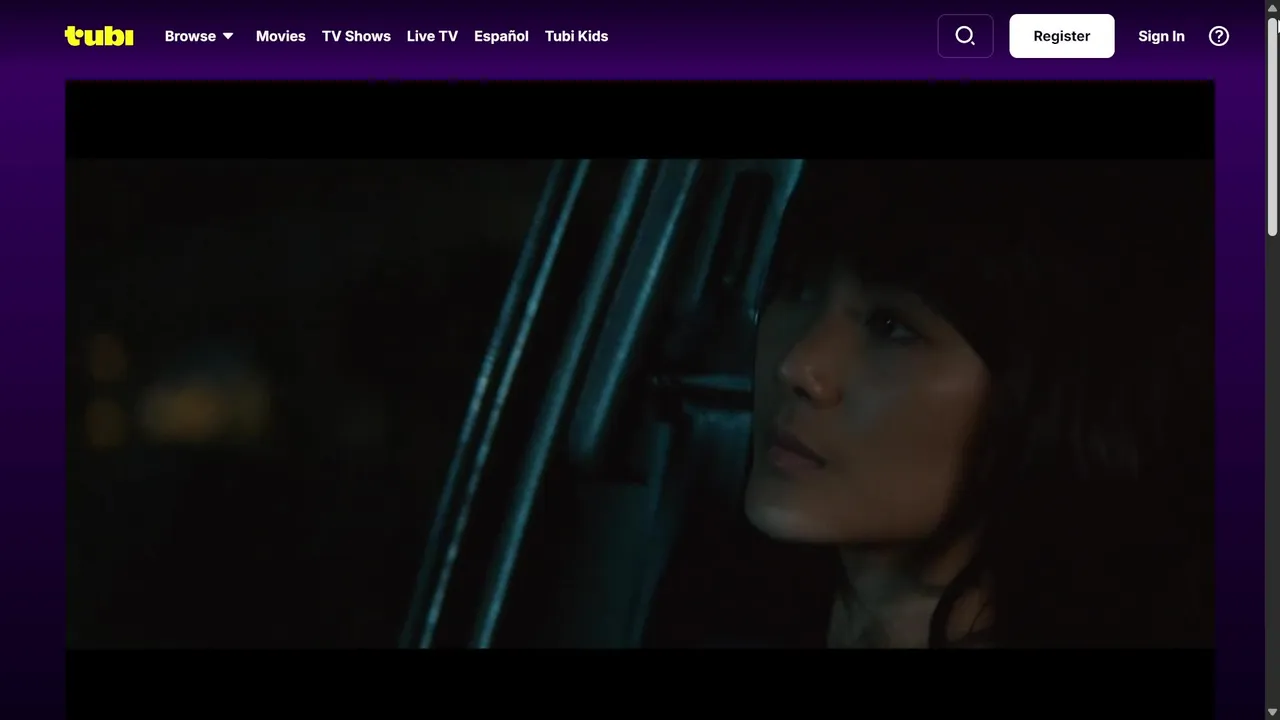Screen dimensions: 1280x720
Task: Click Sign In
Action: pos(1161,36)
